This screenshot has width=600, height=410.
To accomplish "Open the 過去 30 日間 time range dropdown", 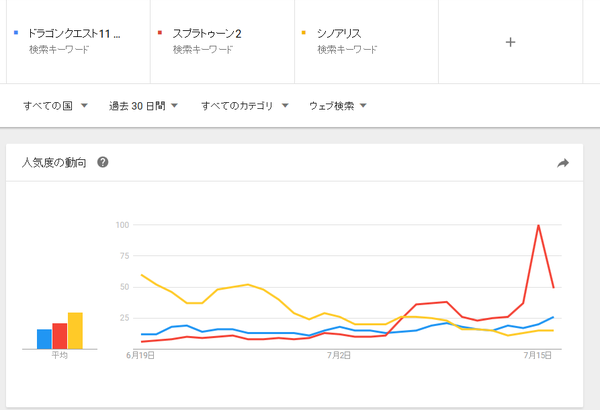I will 143,106.
